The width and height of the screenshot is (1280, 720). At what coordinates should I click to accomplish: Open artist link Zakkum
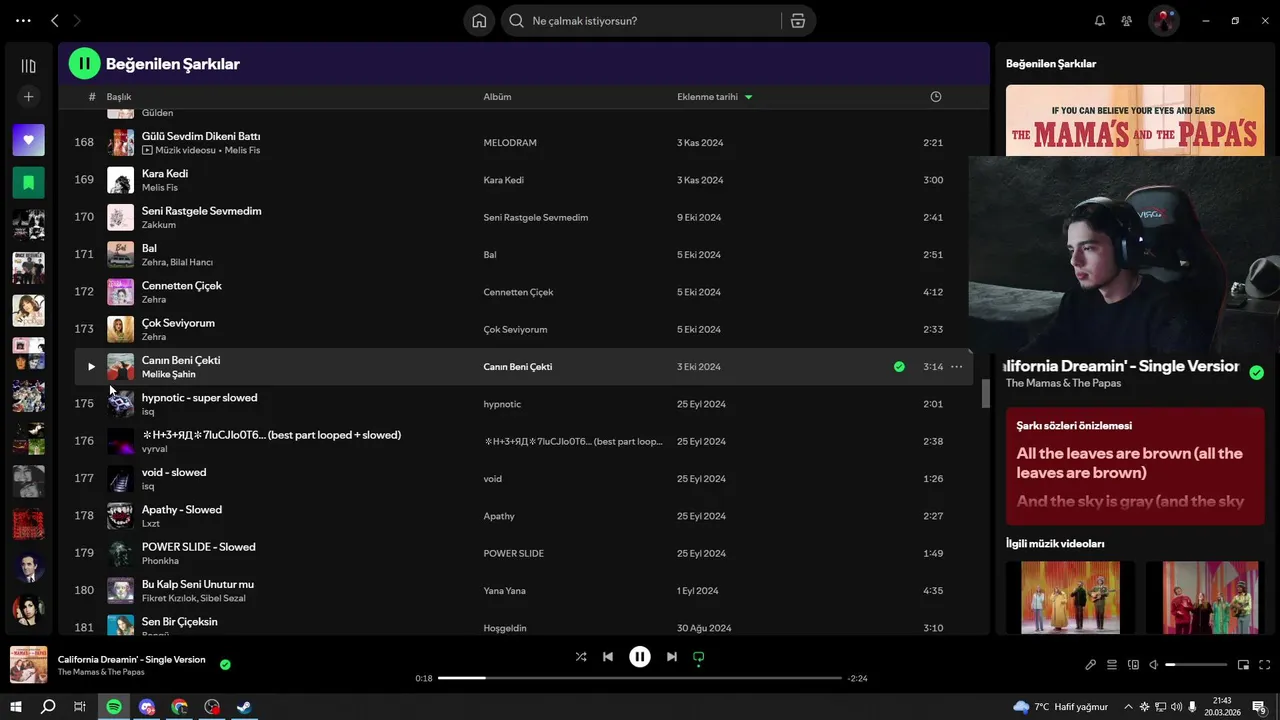158,225
